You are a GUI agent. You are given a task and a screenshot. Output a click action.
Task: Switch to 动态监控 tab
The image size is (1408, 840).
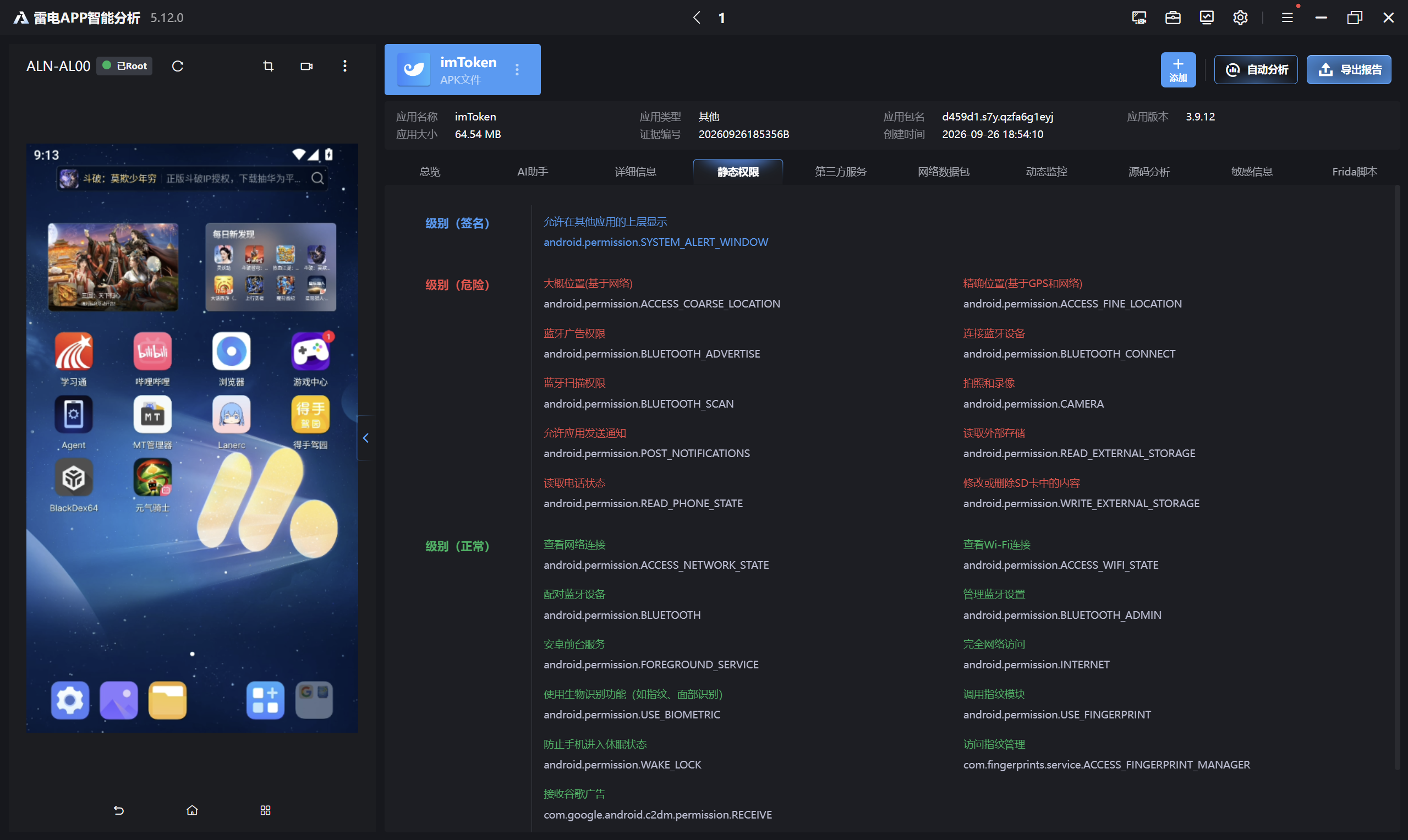tap(1047, 172)
